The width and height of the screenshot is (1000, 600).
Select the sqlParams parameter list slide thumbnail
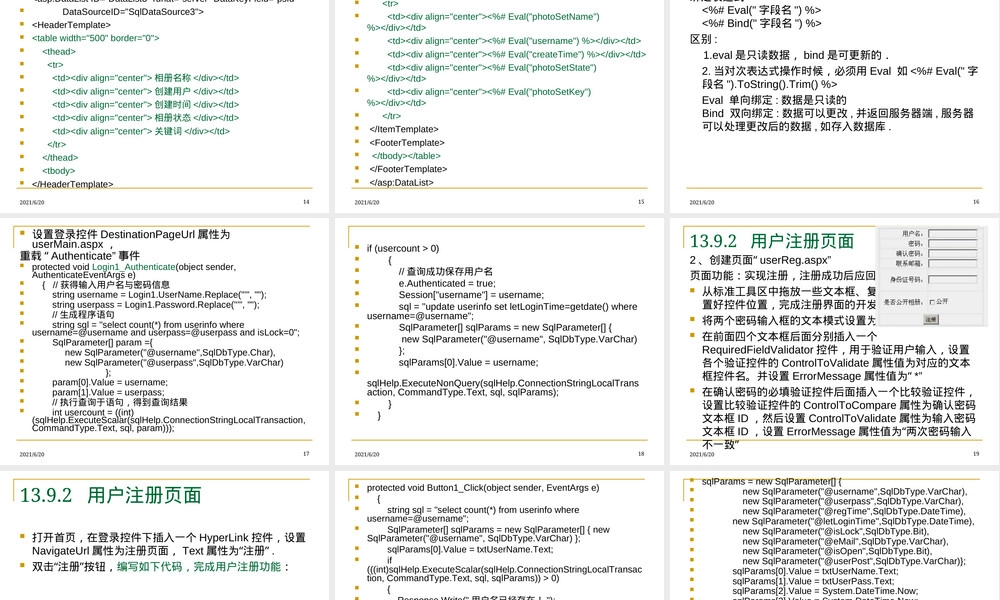point(835,536)
